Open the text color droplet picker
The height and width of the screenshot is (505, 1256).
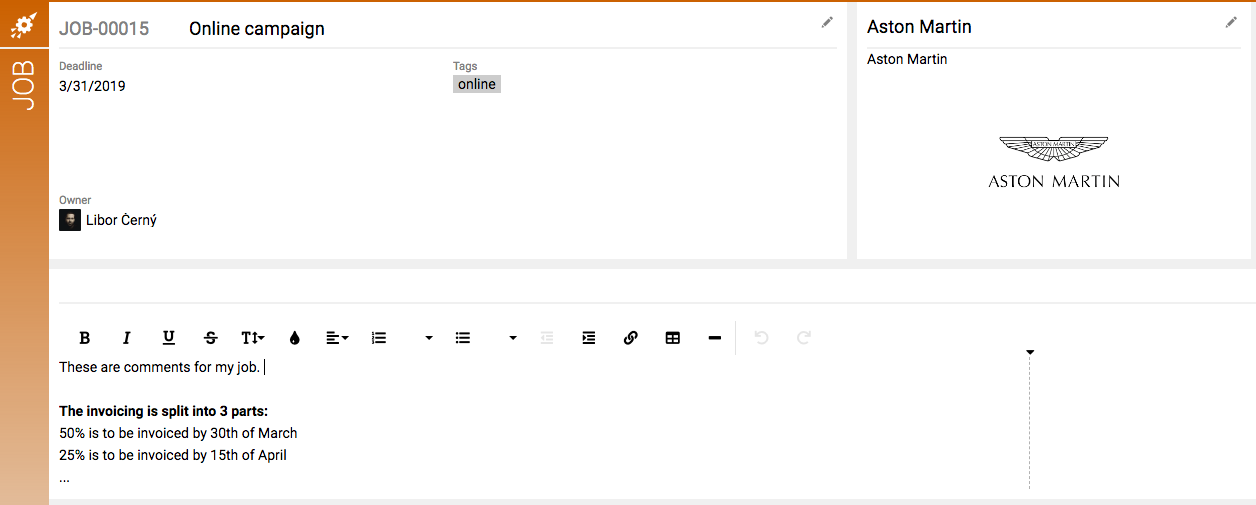295,338
